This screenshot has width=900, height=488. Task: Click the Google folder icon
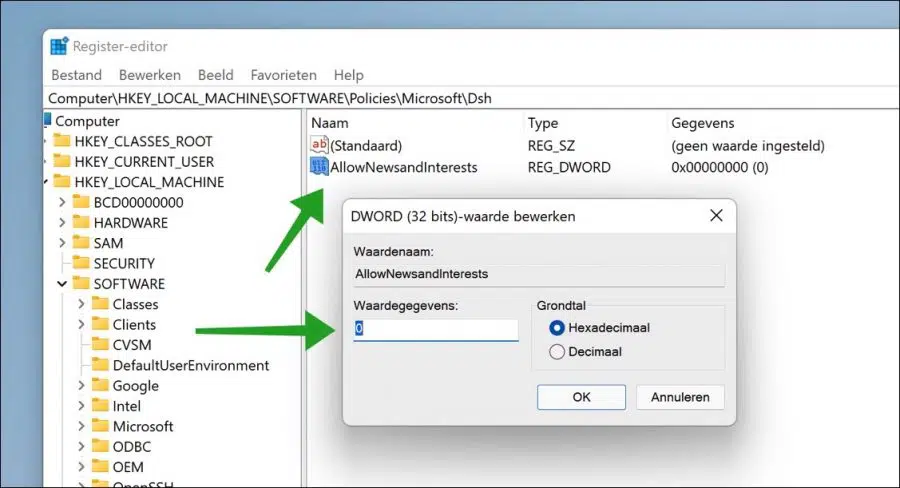coord(100,385)
